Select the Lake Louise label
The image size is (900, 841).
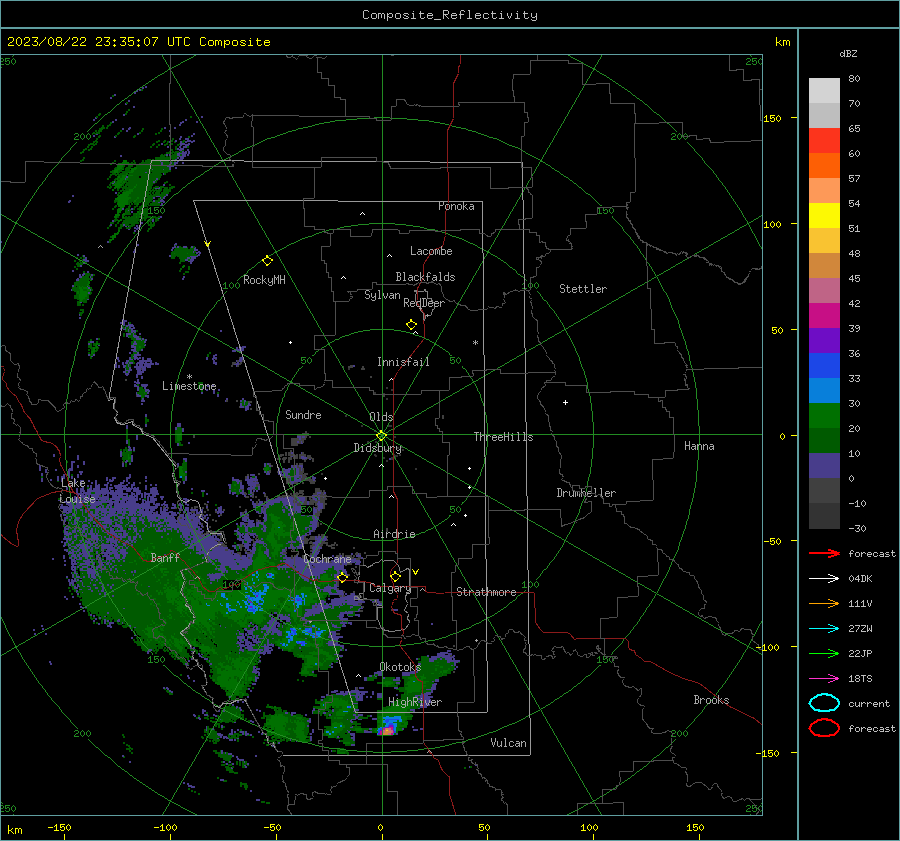click(77, 491)
